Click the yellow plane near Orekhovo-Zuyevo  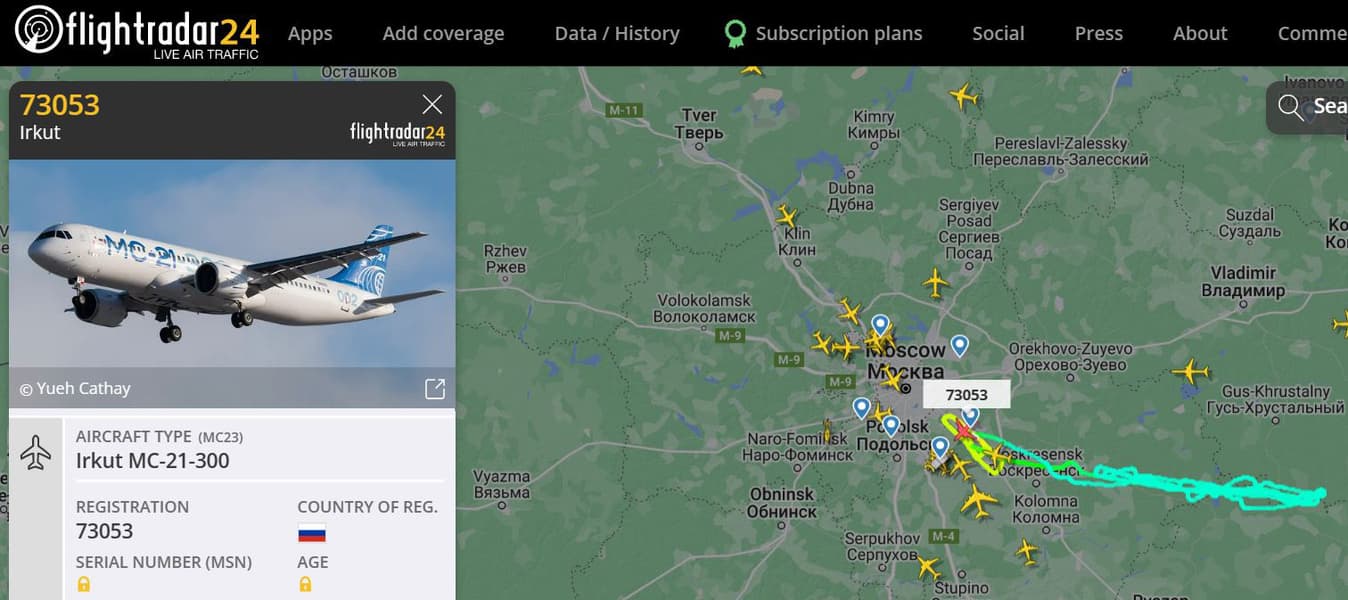click(x=1191, y=371)
